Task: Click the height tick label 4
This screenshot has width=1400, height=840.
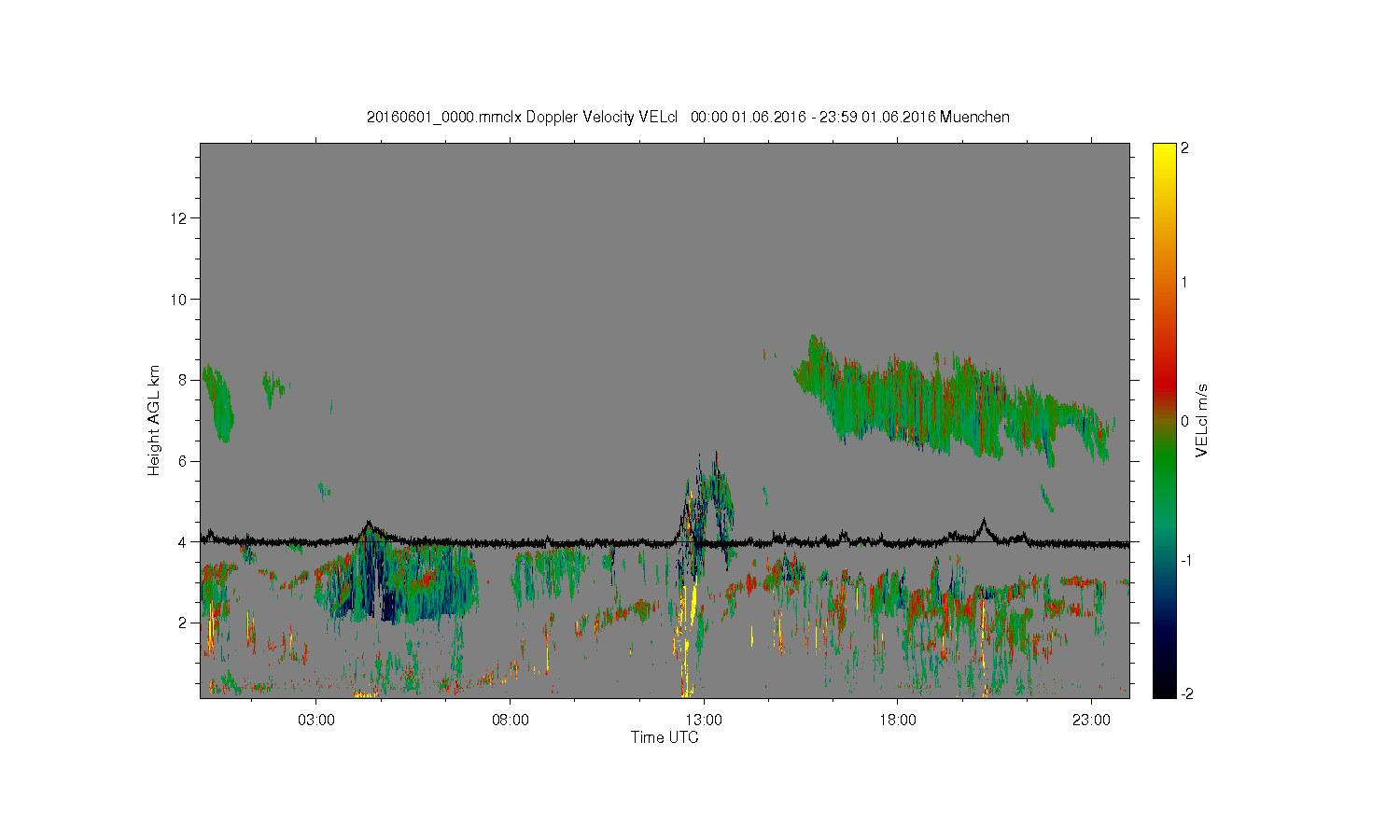Action: (x=184, y=541)
